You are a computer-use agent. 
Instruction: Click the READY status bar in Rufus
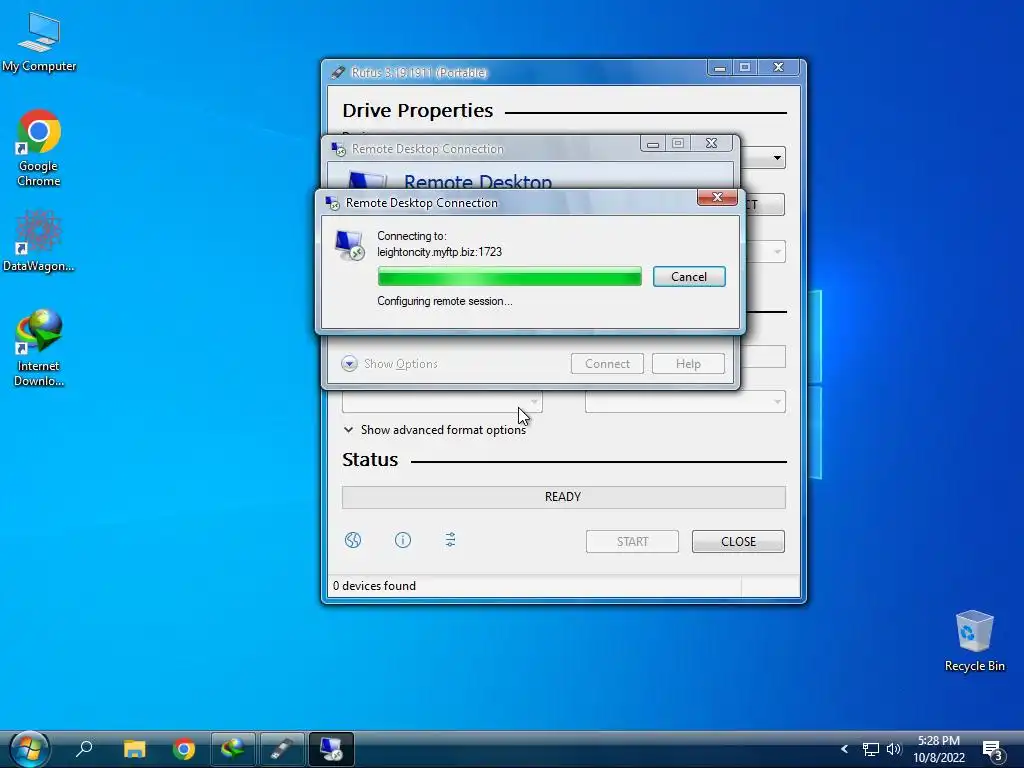[564, 497]
